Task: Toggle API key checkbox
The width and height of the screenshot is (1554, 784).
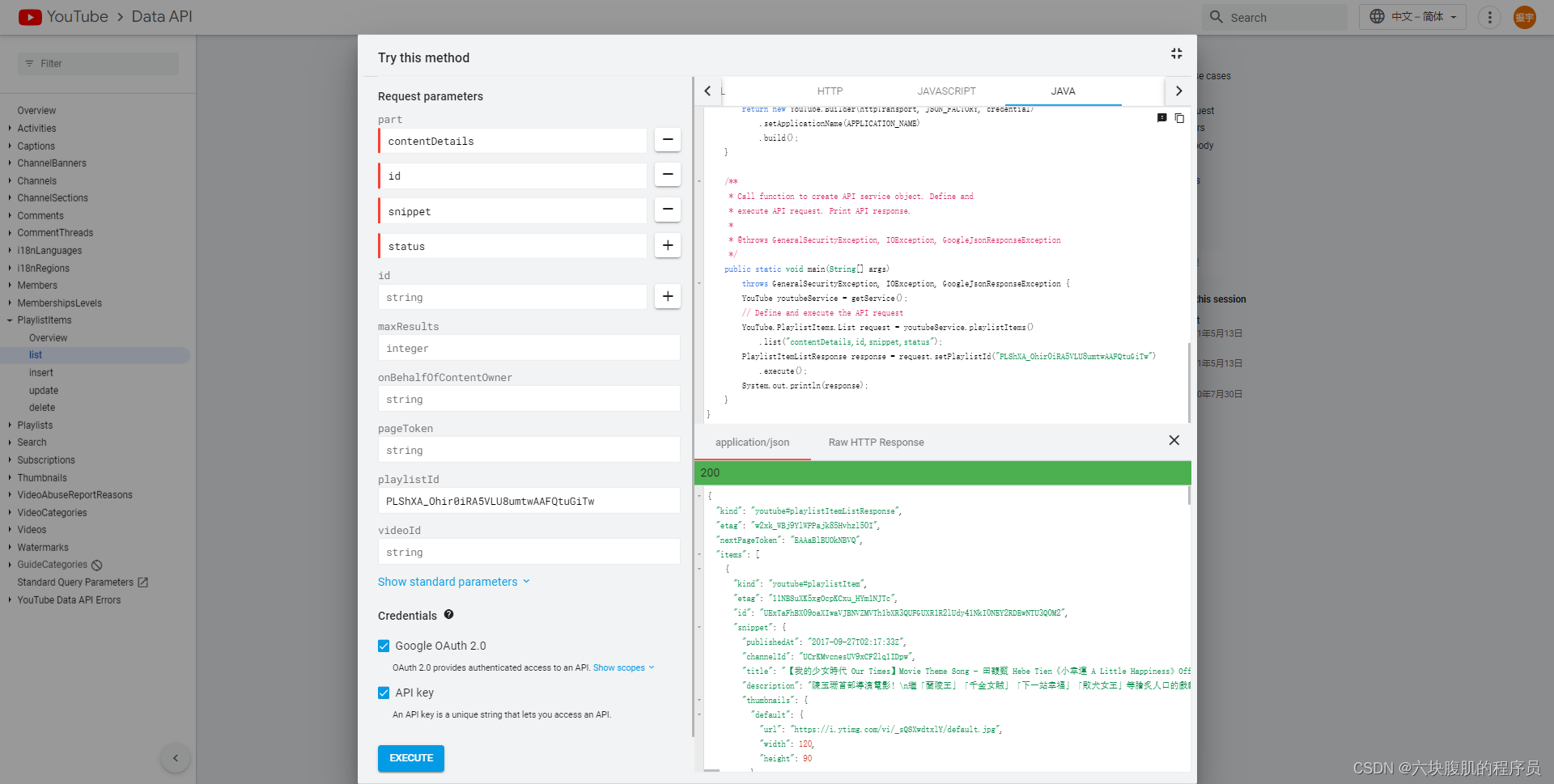Action: [384, 693]
